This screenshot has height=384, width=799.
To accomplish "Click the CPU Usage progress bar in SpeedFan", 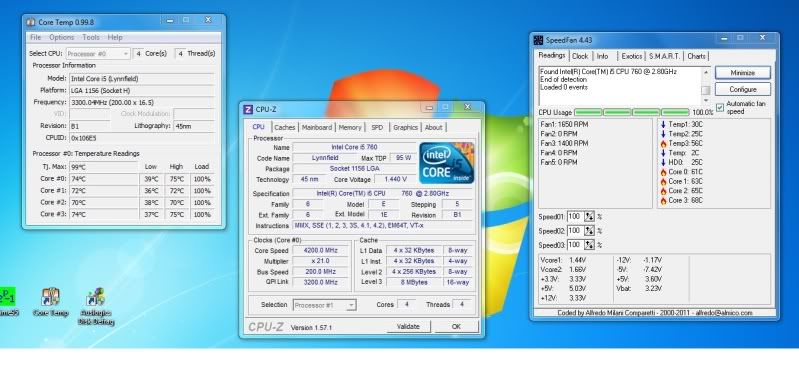I will (632, 113).
